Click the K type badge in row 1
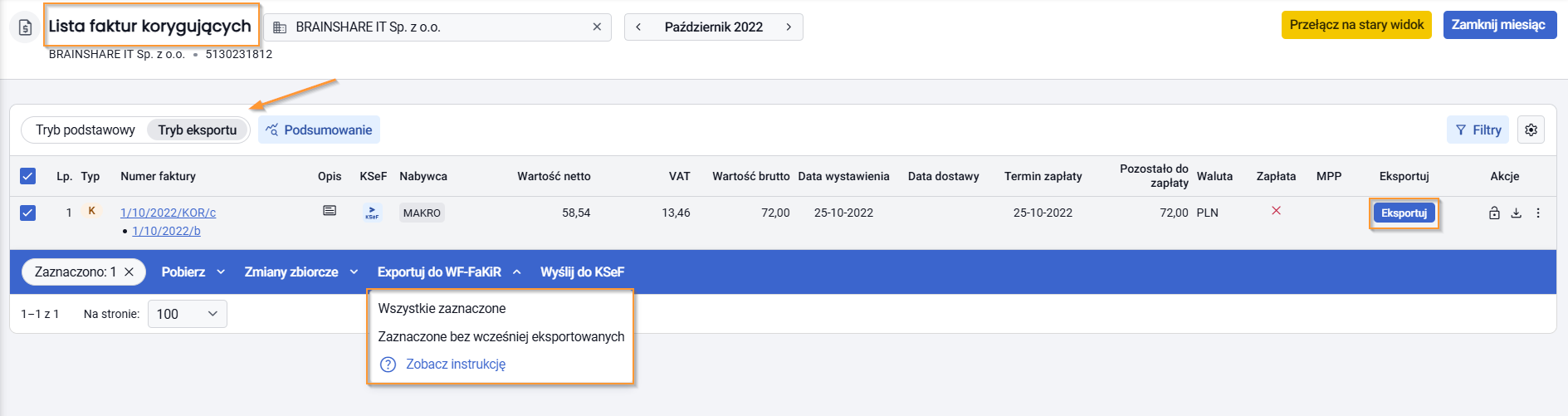 tap(91, 211)
